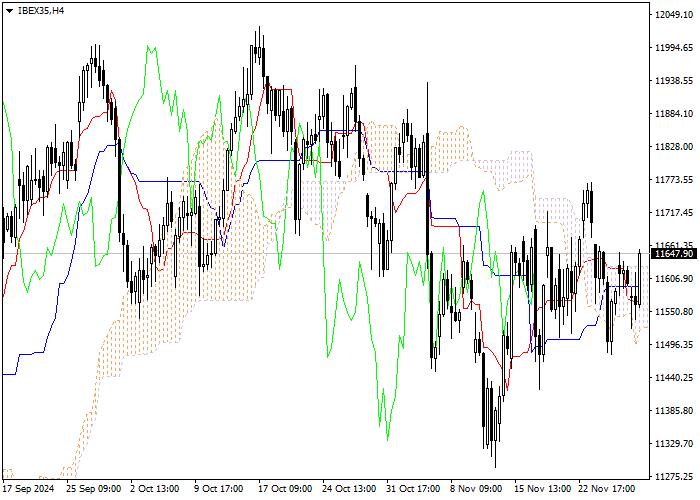Click price scale value 11938.55
The image size is (700, 500).
click(x=674, y=80)
